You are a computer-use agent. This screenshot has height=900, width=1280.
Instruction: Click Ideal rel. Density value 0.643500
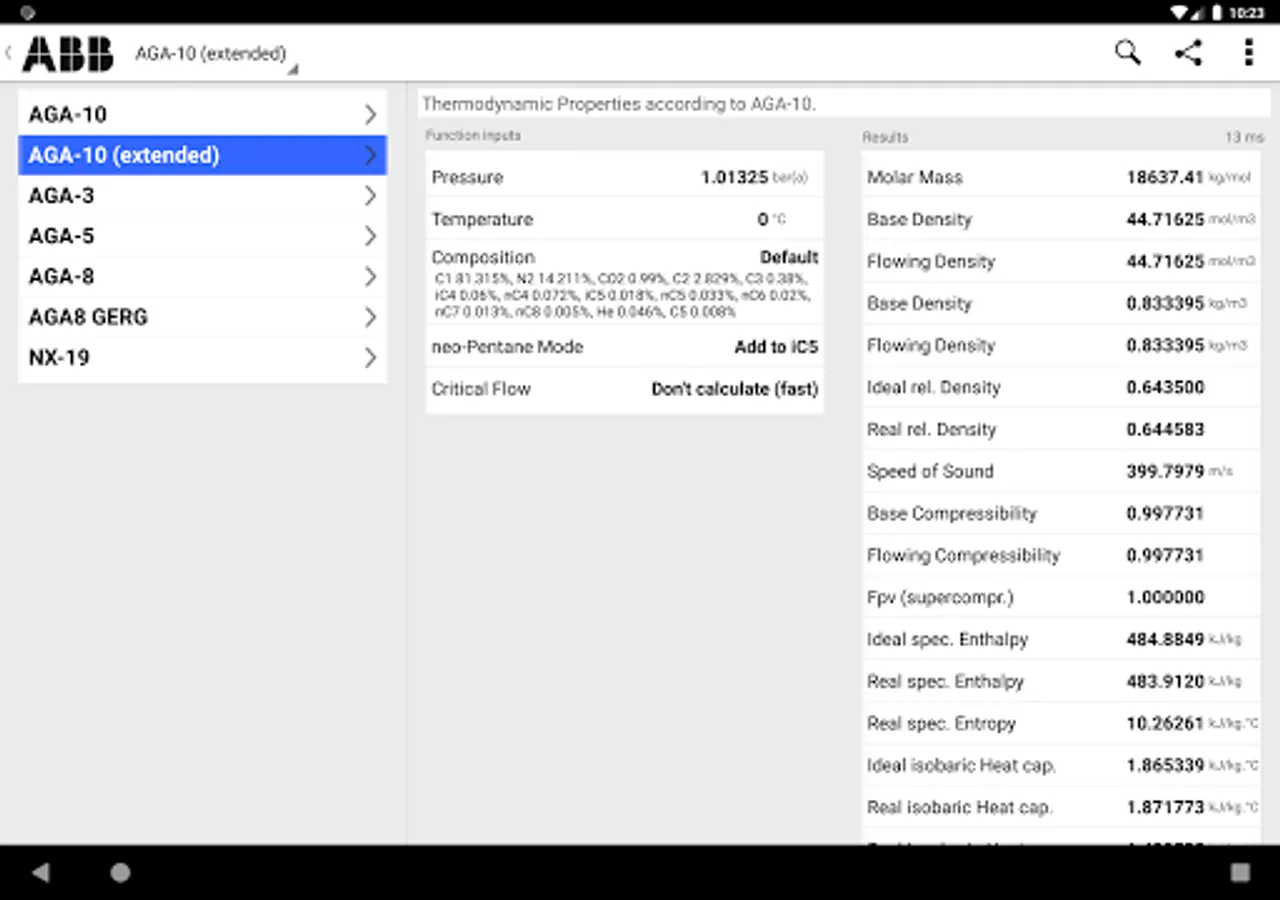tap(1165, 387)
